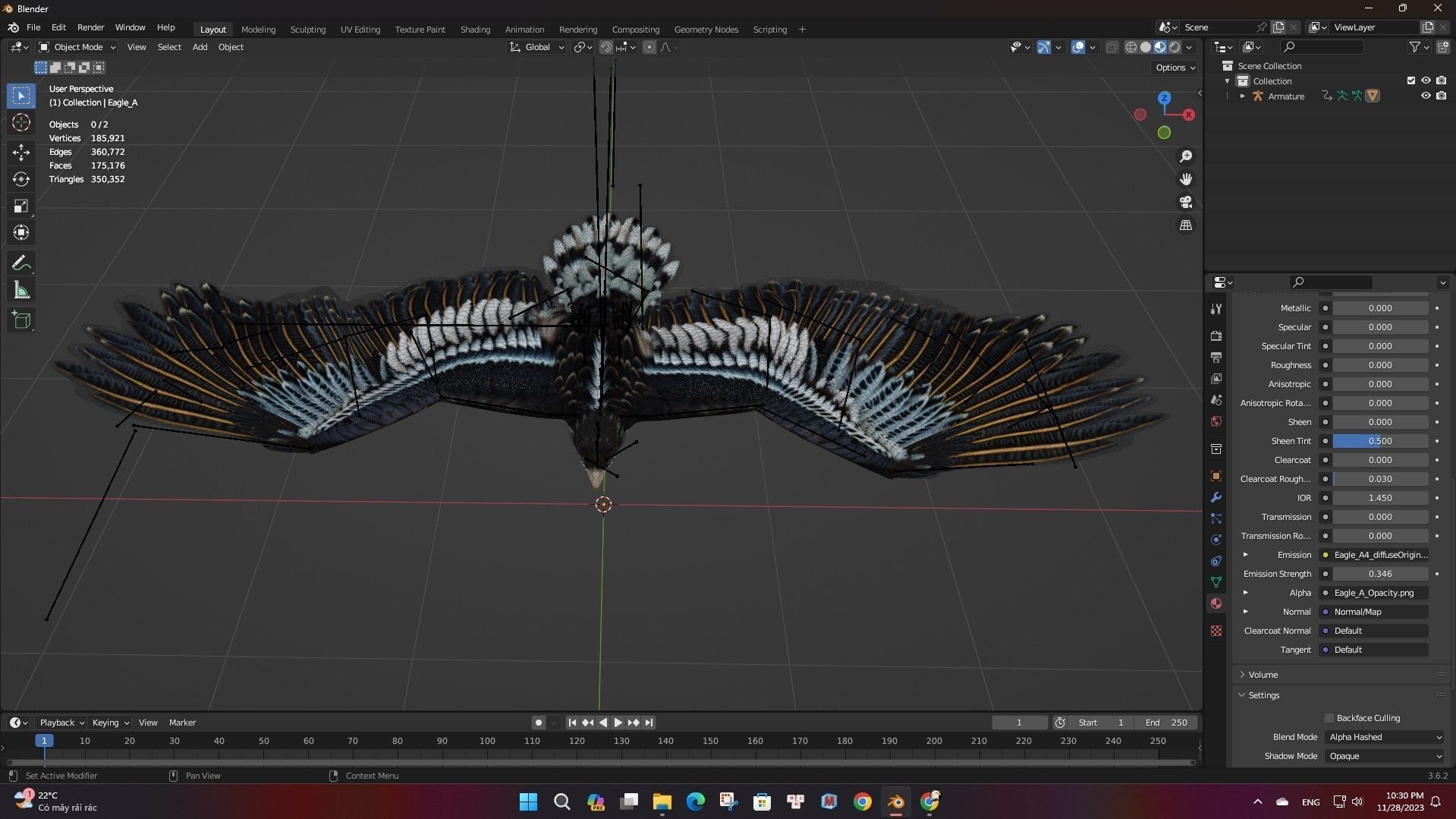The height and width of the screenshot is (819, 1456).
Task: Expand the Armature tree item
Action: 1242,96
